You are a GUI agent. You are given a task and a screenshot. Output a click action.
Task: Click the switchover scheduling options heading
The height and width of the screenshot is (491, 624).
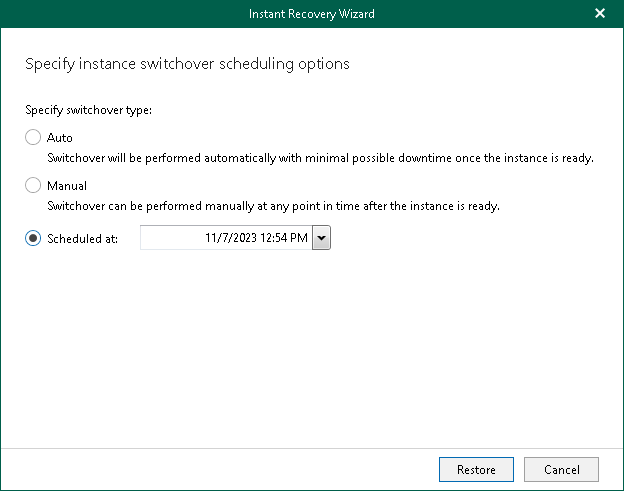(x=186, y=64)
